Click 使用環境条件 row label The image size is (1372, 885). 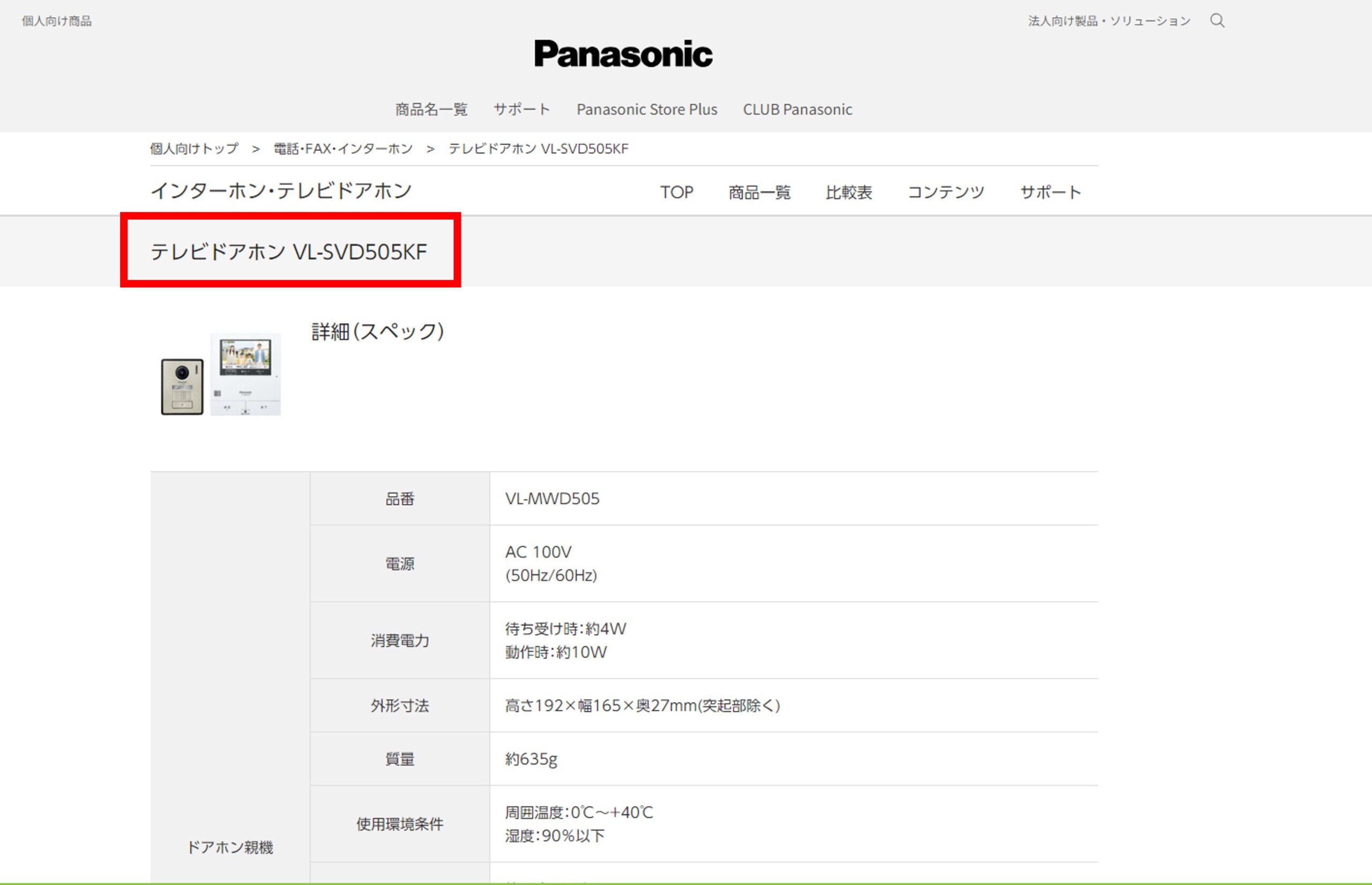(400, 823)
